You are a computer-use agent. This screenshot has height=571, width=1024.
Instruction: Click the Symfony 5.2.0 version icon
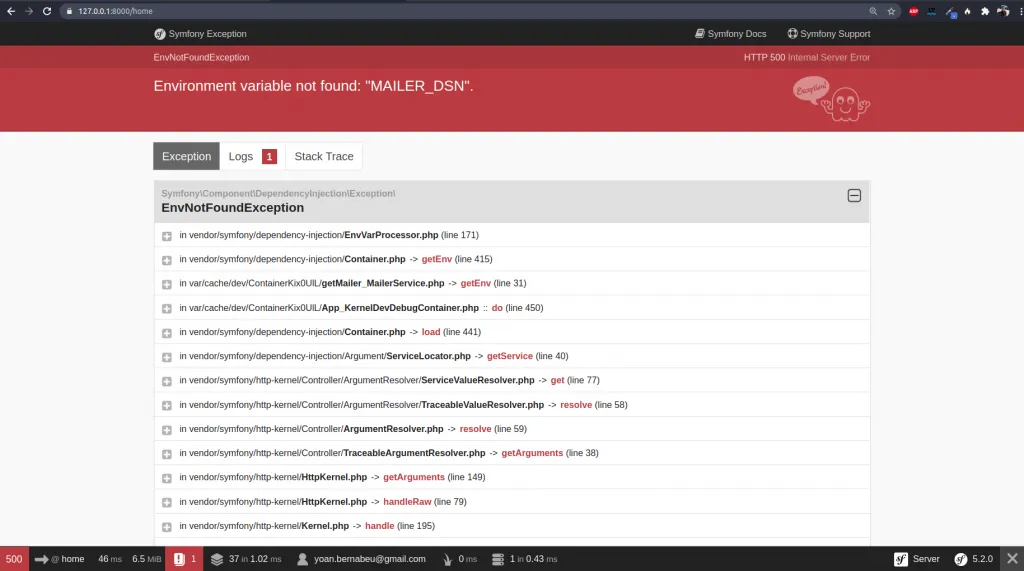961,559
